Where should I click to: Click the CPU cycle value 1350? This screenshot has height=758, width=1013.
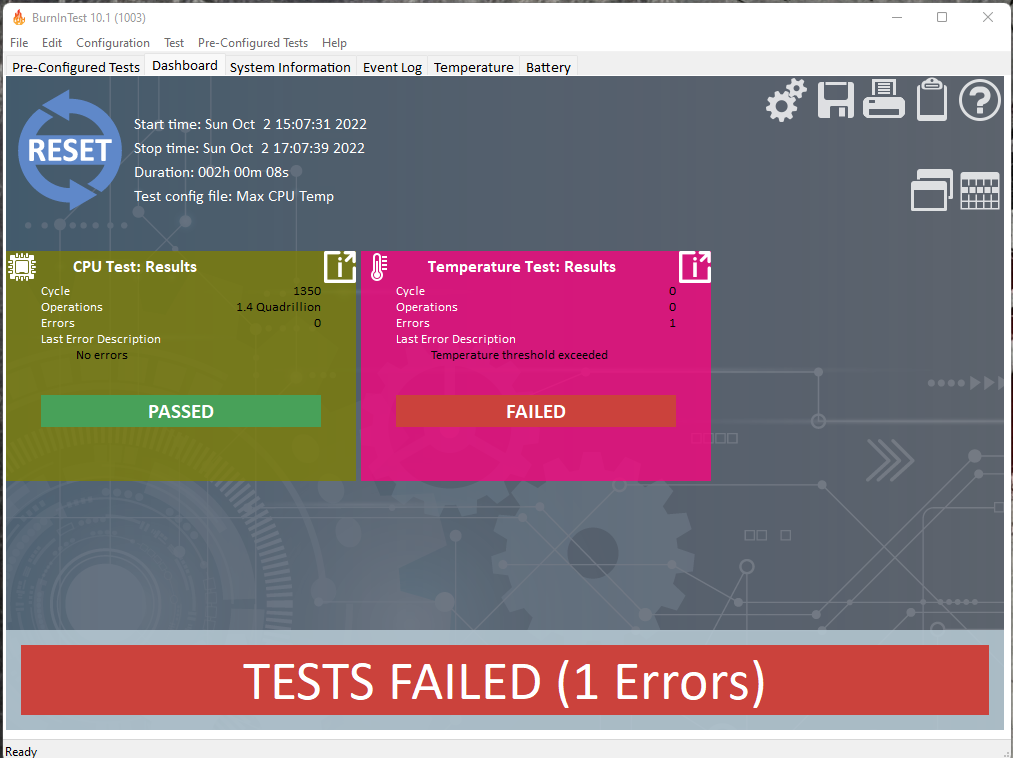(307, 291)
